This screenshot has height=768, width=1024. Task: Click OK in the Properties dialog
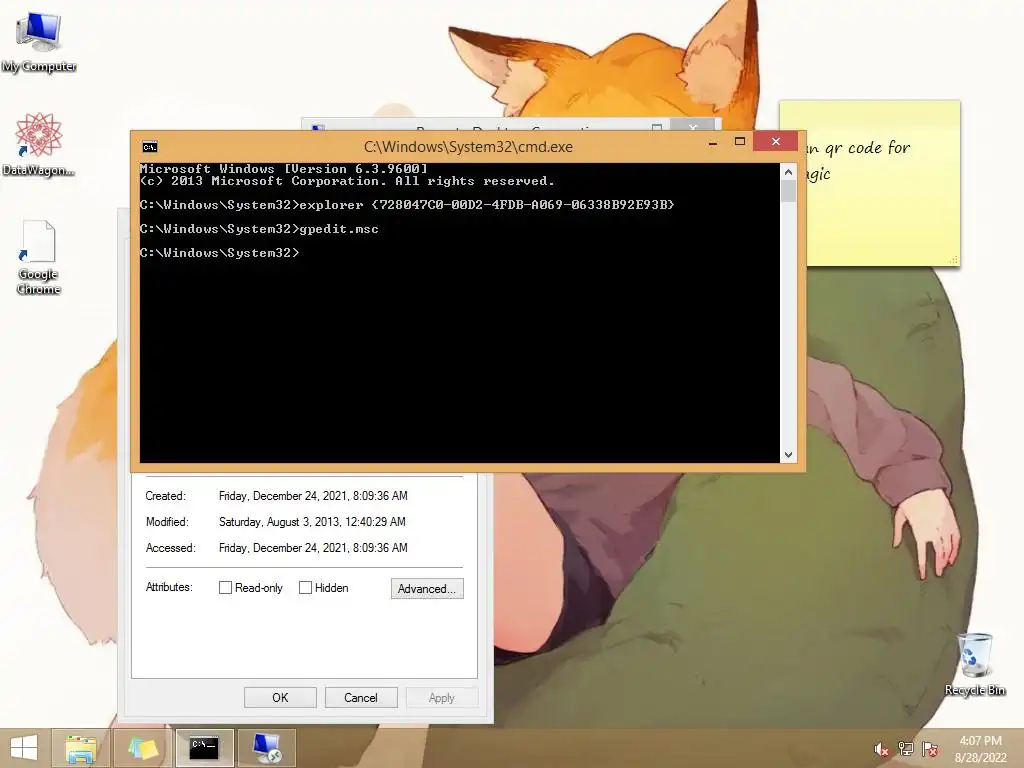click(x=280, y=697)
